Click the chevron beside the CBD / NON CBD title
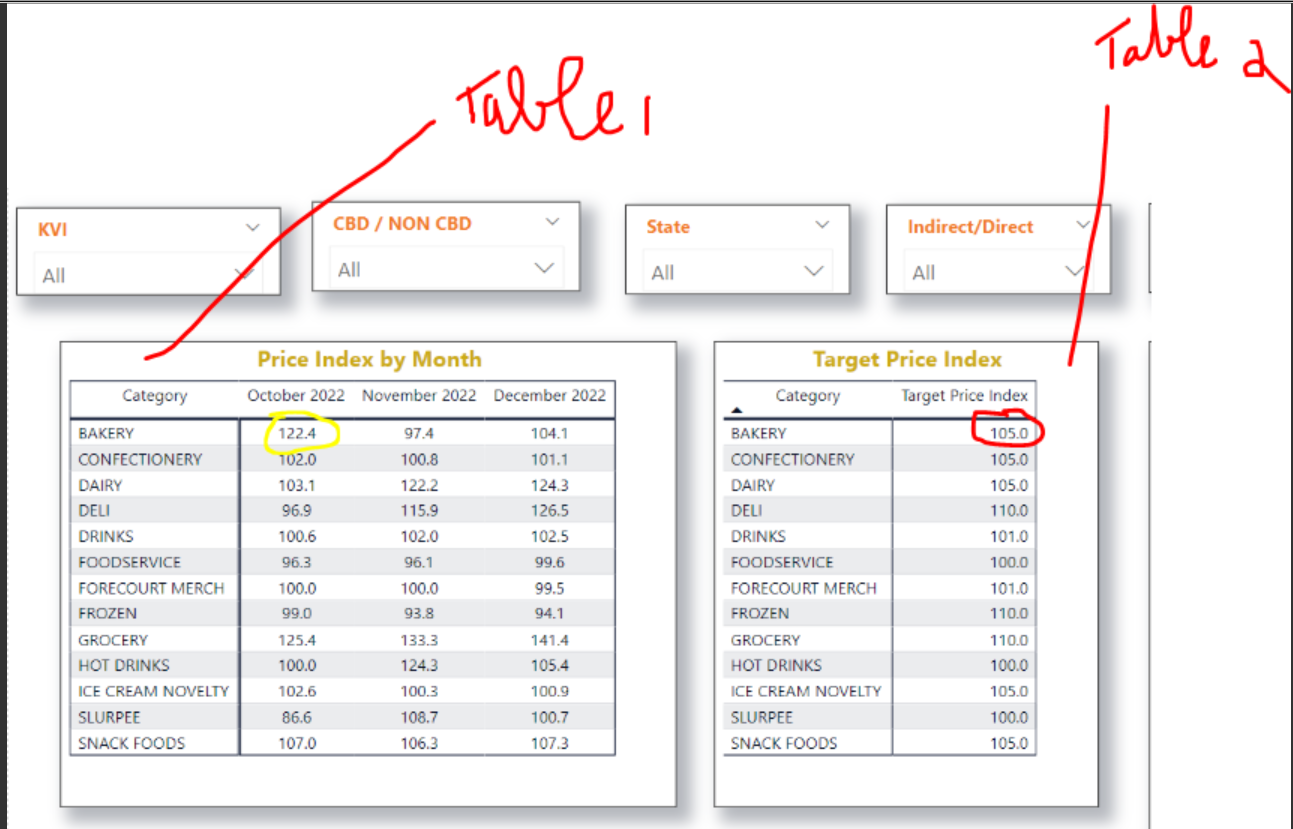 pyautogui.click(x=553, y=222)
